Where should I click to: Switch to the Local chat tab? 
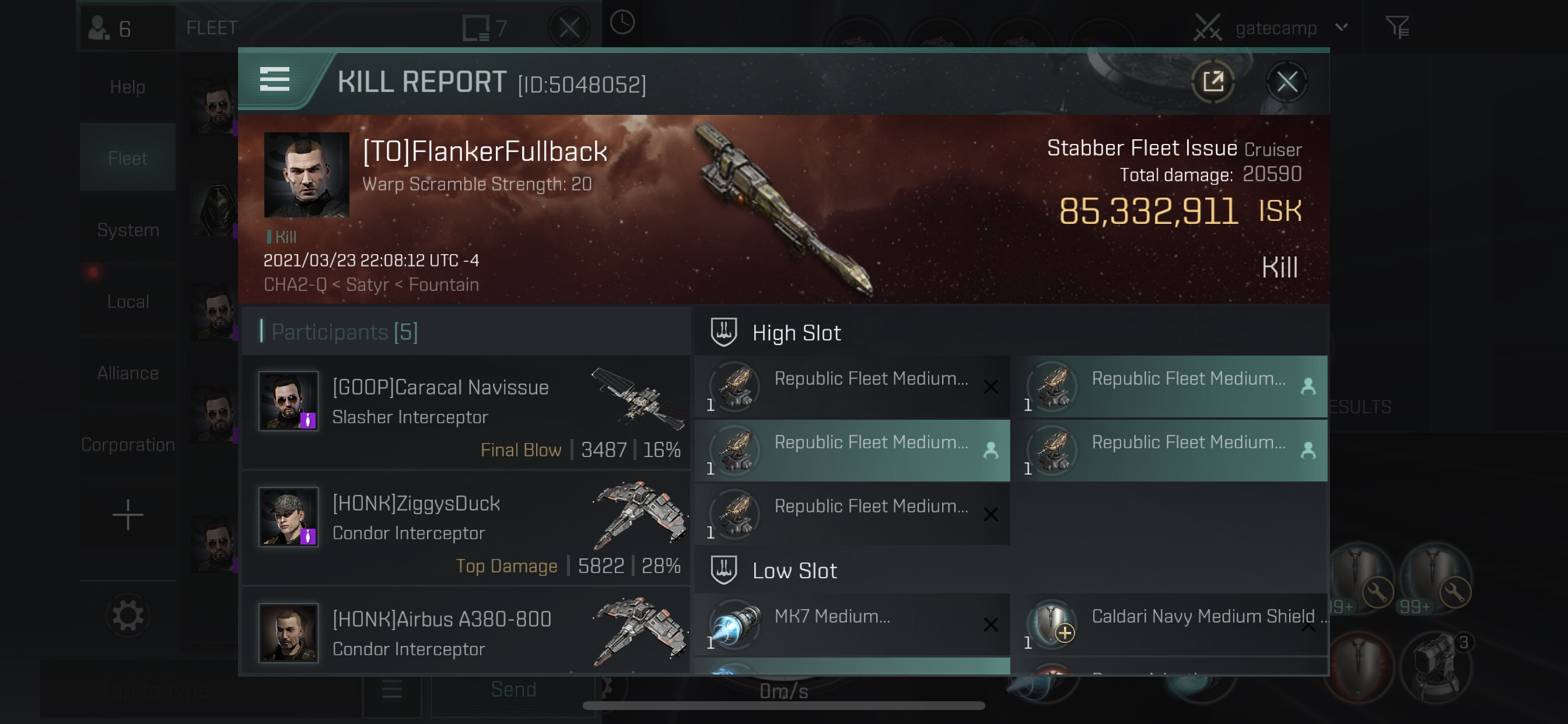128,301
